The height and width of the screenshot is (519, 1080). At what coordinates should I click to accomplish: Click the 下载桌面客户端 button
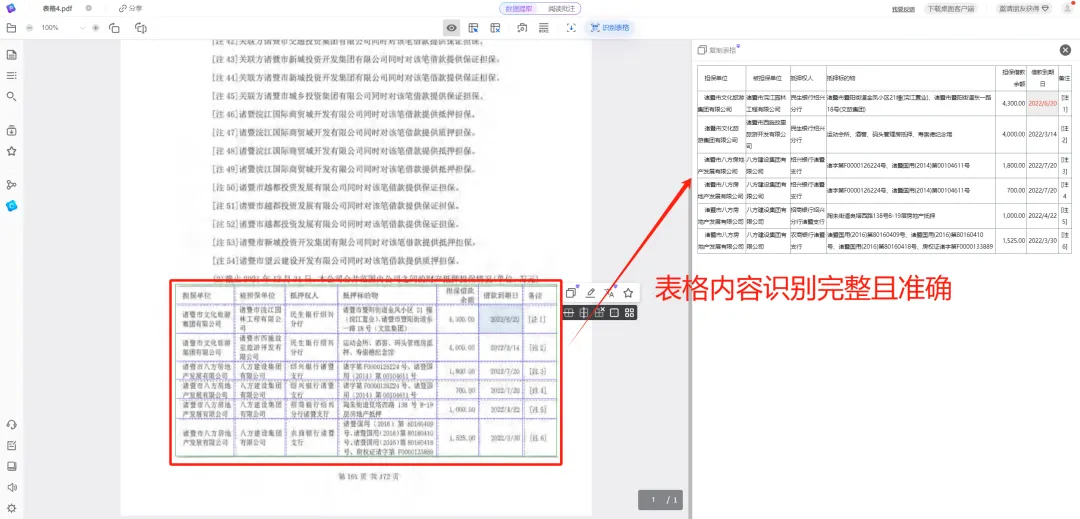point(950,9)
